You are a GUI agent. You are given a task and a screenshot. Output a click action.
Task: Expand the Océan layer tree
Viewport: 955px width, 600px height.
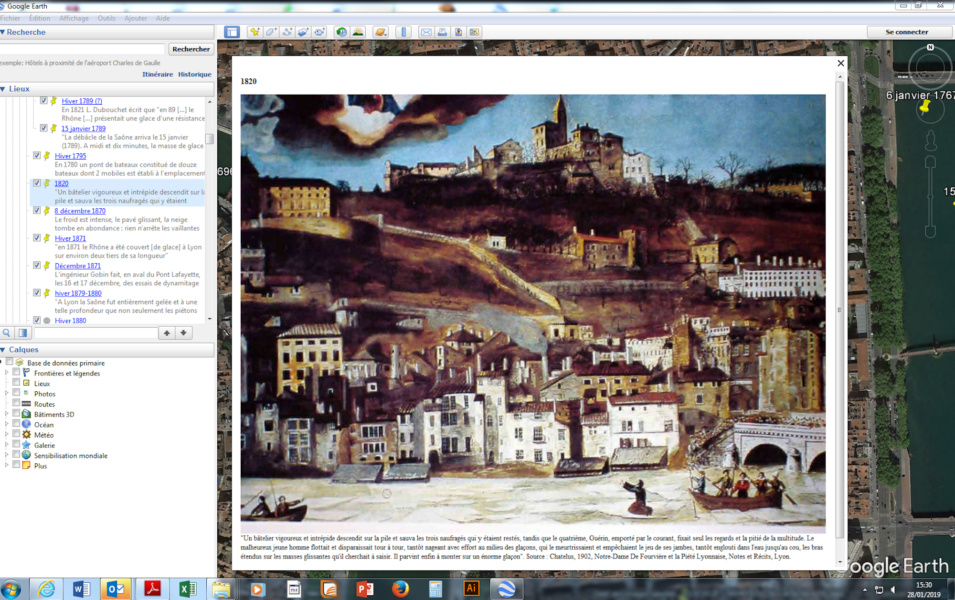(7, 424)
